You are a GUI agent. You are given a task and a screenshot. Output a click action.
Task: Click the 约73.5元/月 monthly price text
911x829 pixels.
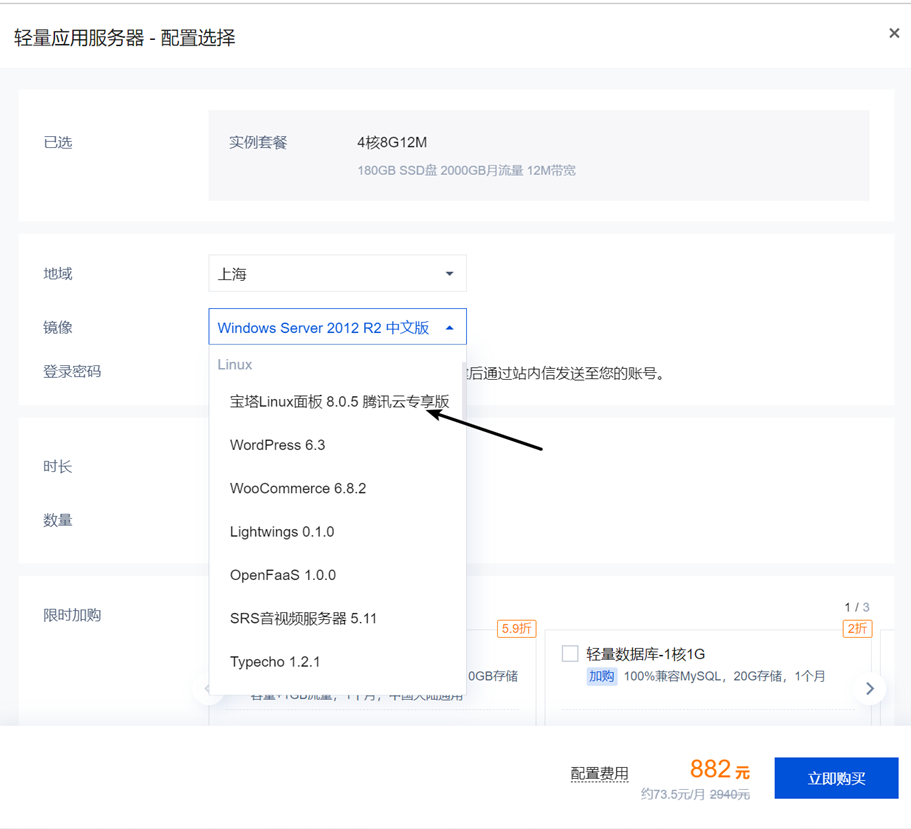coord(673,794)
